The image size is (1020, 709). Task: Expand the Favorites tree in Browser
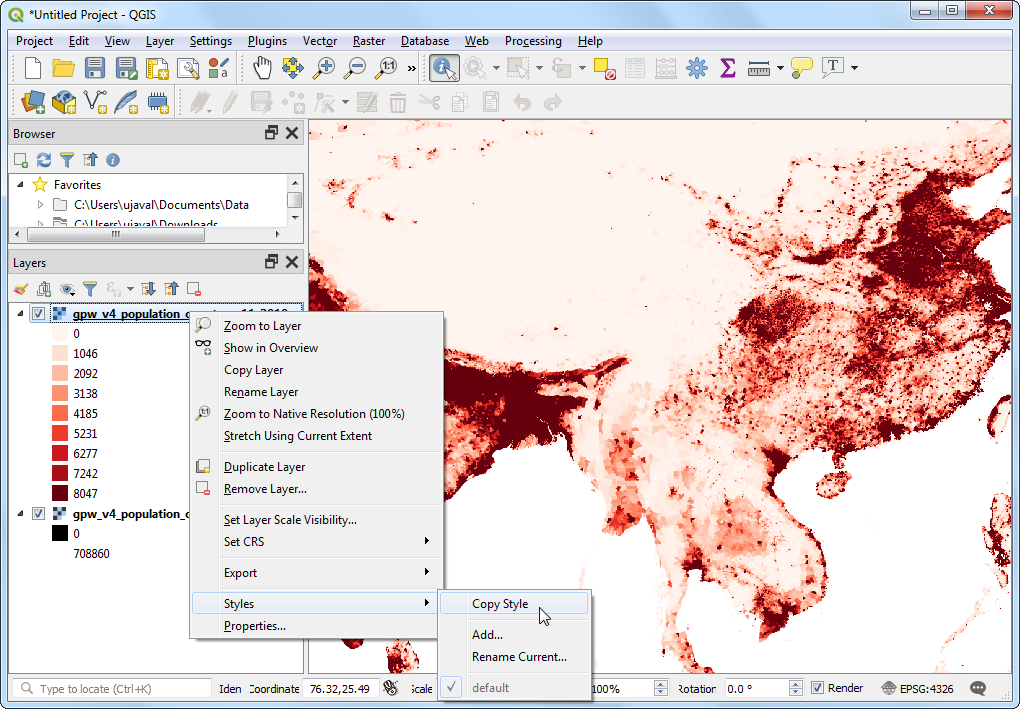coord(21,185)
